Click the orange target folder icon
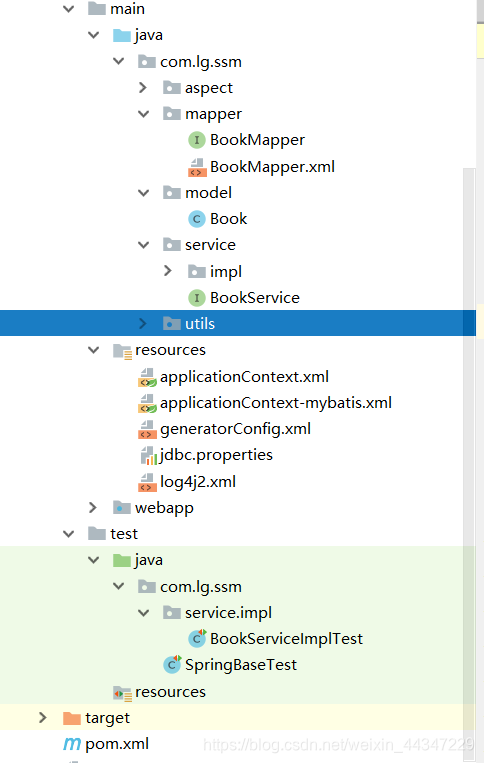484x763 pixels. (x=72, y=718)
